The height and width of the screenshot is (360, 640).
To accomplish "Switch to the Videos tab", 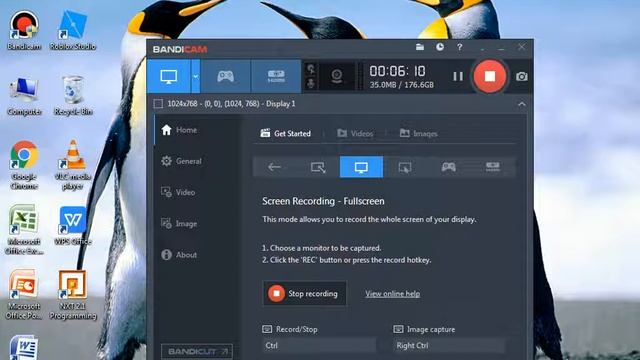I will point(355,133).
